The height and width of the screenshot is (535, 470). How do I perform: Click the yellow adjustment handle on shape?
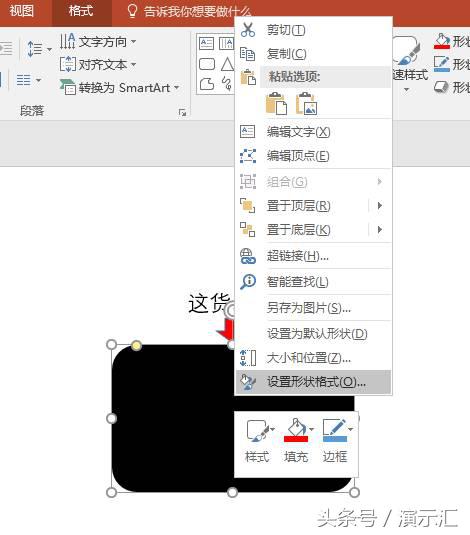136,346
